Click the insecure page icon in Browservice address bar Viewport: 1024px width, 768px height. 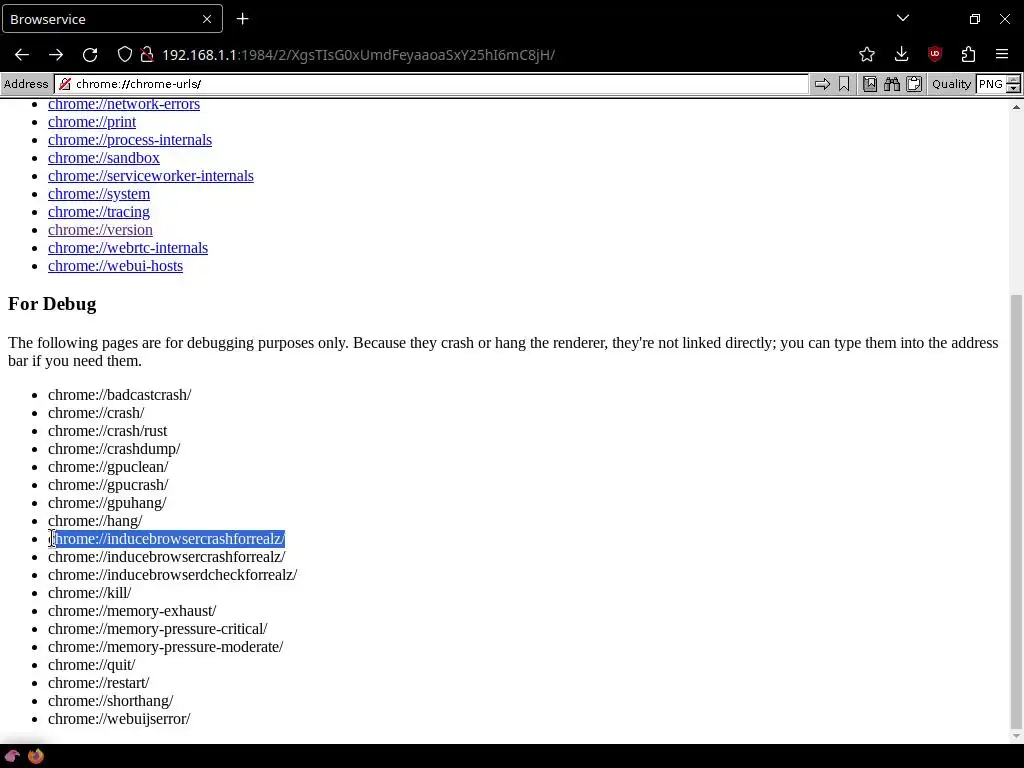[x=65, y=84]
